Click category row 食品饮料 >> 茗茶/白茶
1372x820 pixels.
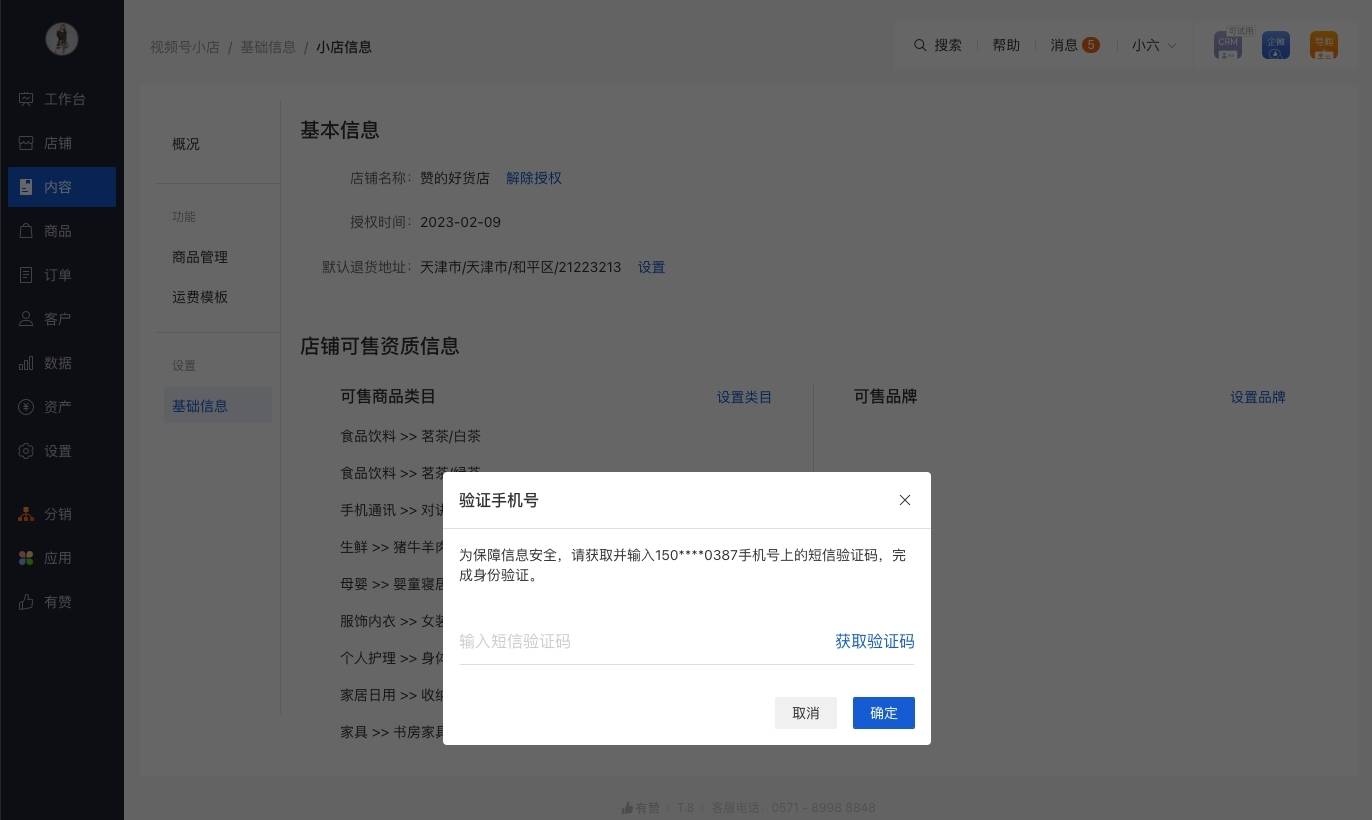click(x=411, y=436)
